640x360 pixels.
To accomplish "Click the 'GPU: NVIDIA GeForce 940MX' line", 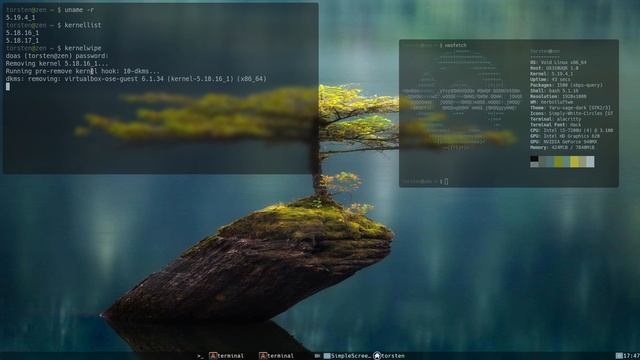I will [564, 142].
